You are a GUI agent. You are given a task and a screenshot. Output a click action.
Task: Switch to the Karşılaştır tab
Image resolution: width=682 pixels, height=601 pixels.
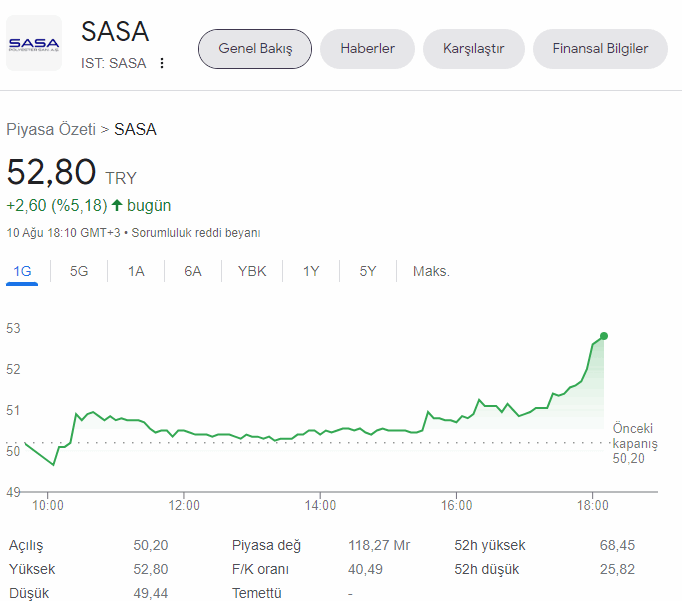474,49
